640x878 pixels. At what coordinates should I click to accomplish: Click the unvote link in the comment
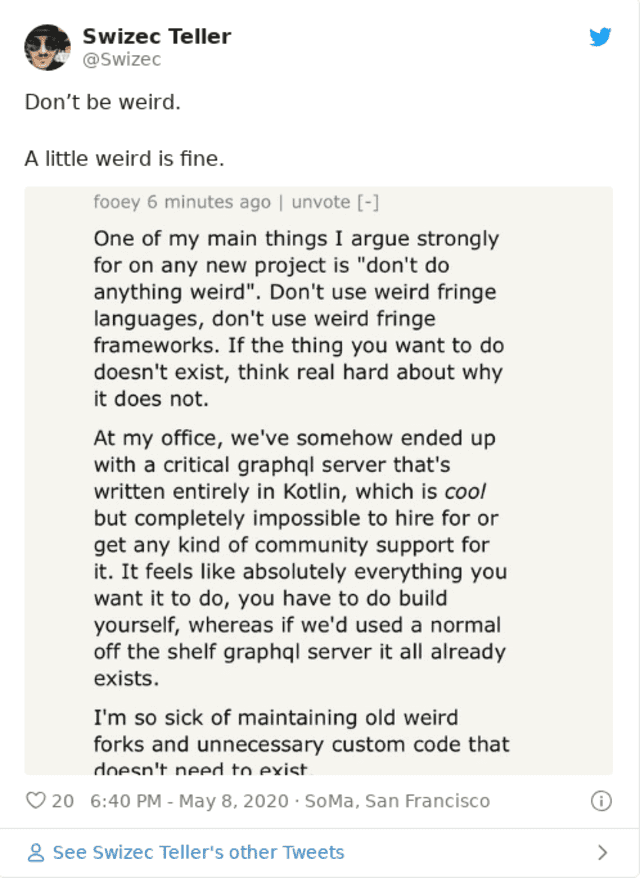(321, 202)
